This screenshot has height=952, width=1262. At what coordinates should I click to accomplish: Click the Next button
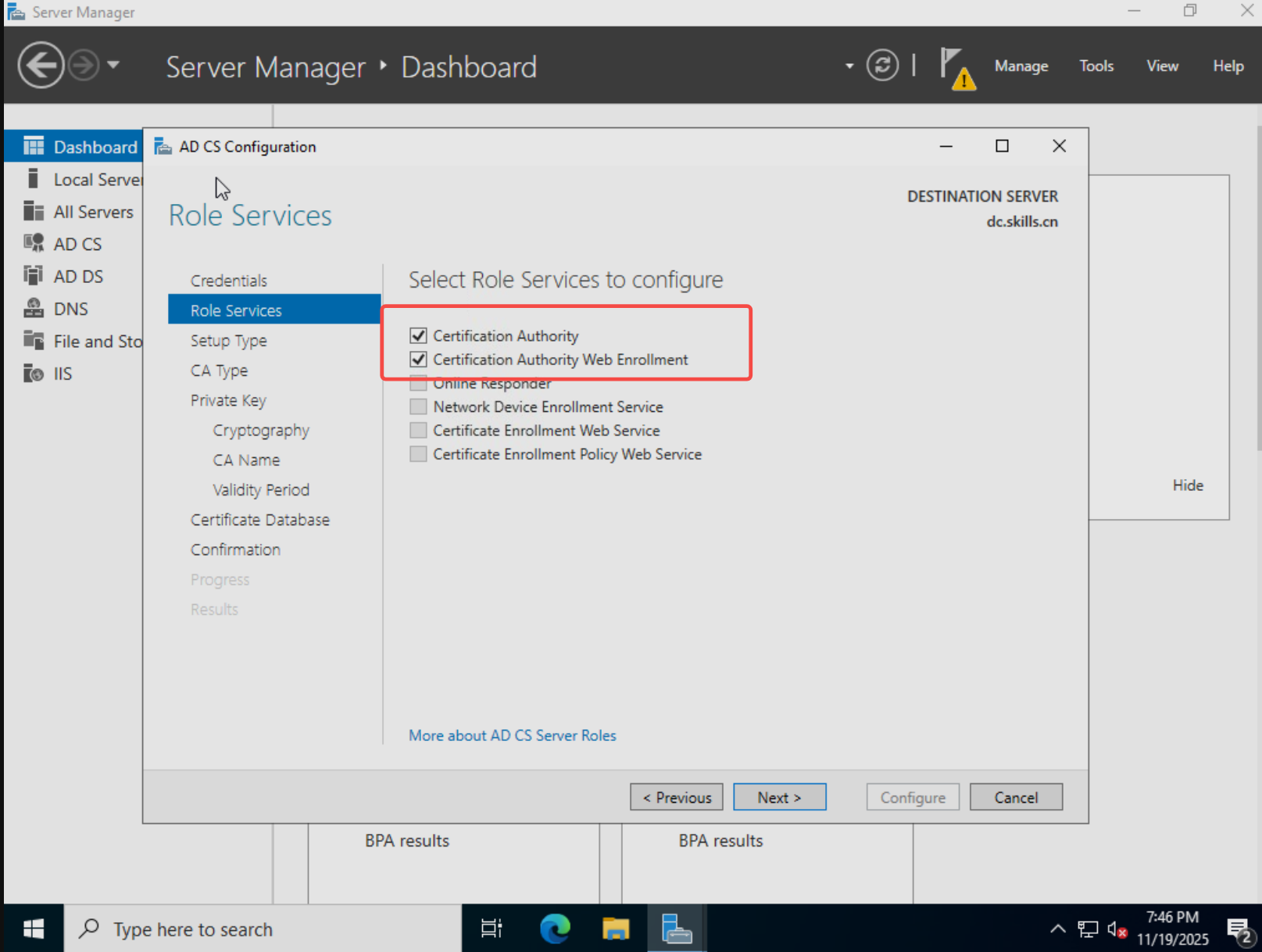(x=779, y=797)
